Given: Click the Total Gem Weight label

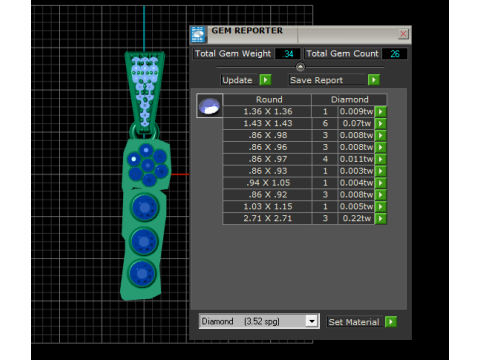Looking at the screenshot, I should [233, 54].
